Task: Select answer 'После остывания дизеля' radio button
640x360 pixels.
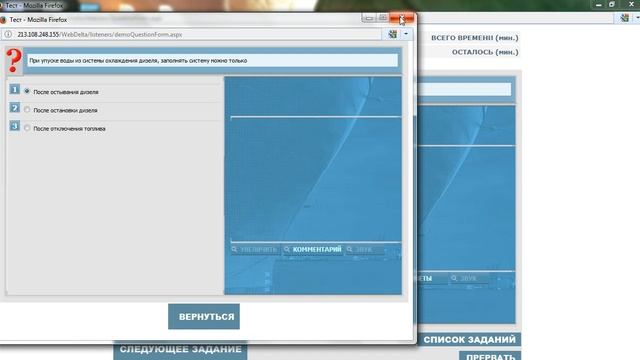Action: [x=27, y=91]
